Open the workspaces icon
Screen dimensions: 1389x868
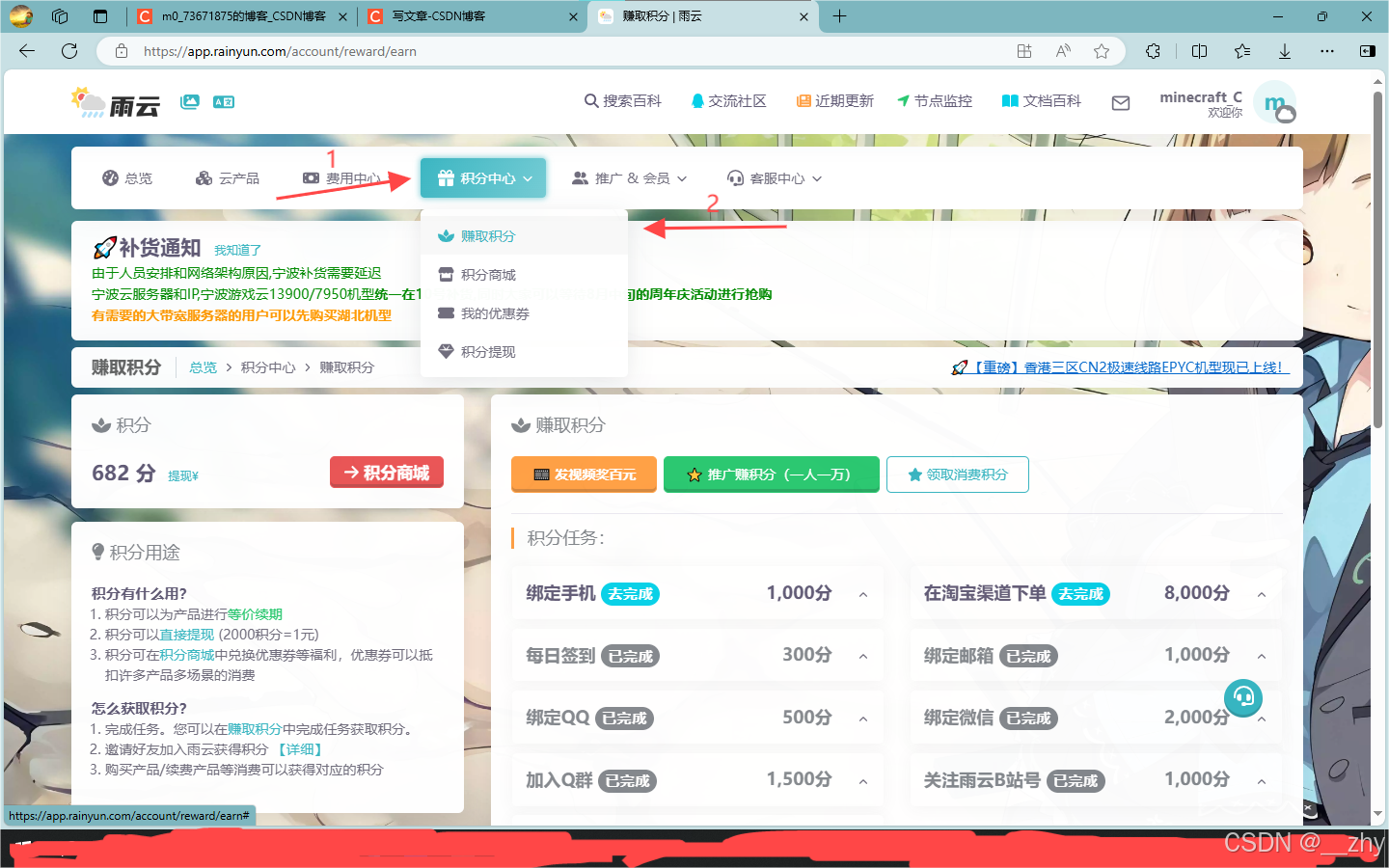pyautogui.click(x=60, y=15)
